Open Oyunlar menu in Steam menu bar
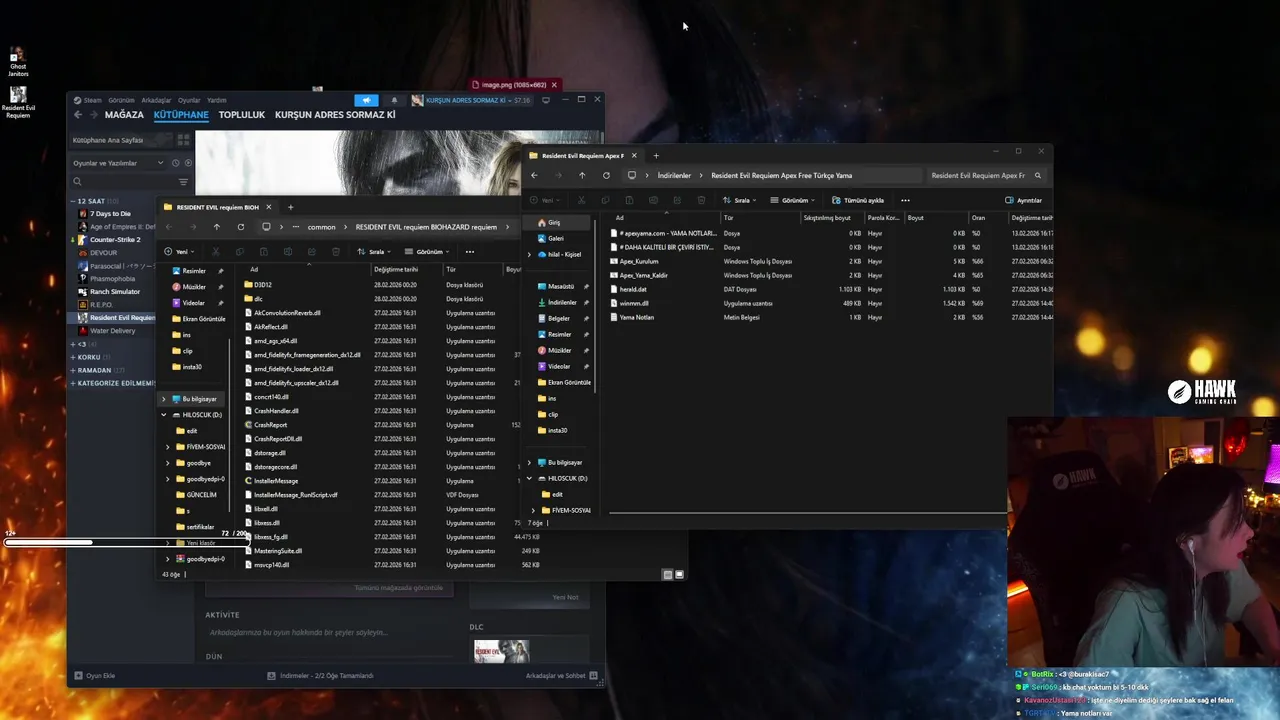The height and width of the screenshot is (720, 1280). pyautogui.click(x=189, y=100)
